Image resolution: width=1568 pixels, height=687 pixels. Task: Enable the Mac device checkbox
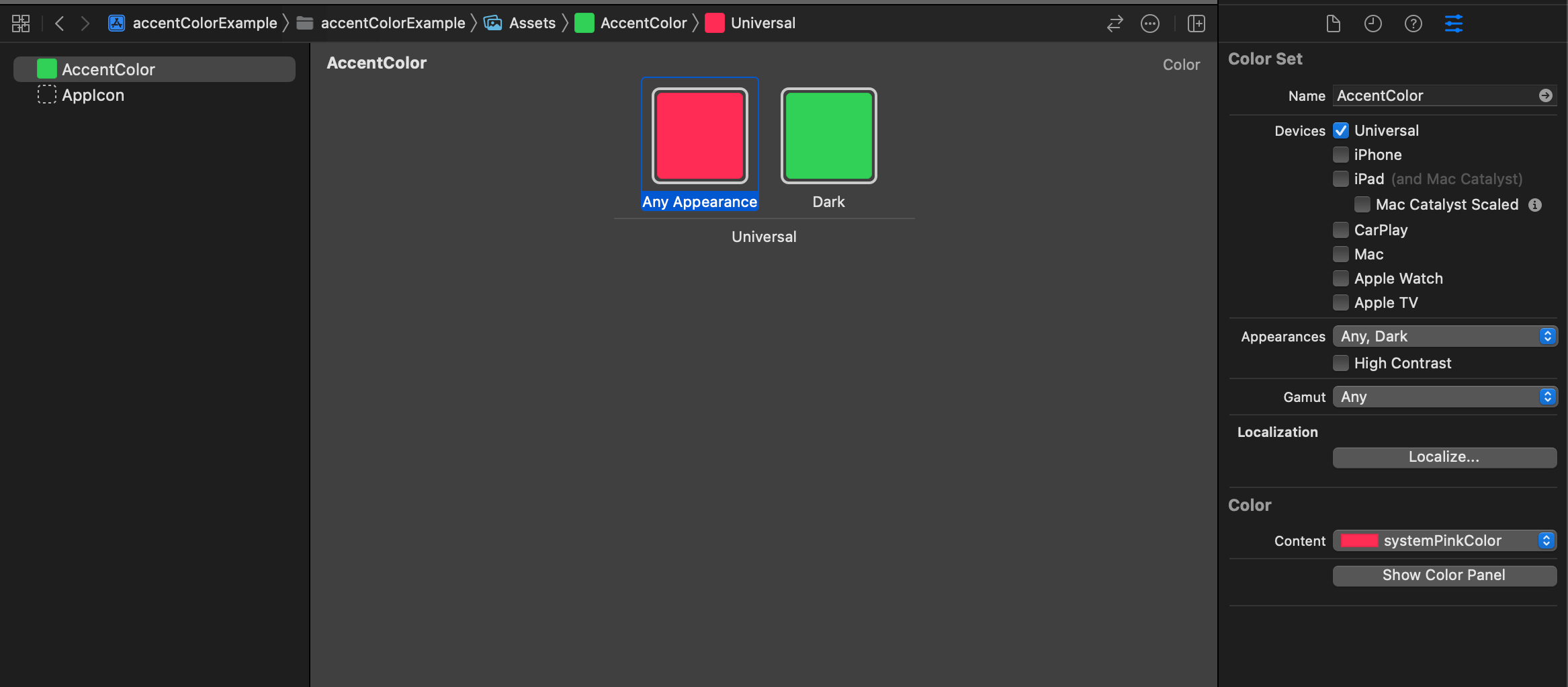[1341, 254]
